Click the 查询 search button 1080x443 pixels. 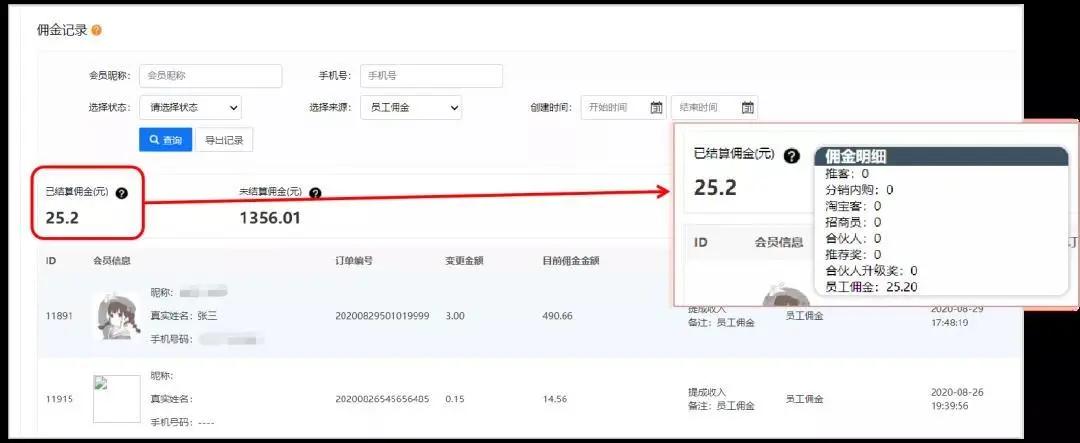click(165, 140)
